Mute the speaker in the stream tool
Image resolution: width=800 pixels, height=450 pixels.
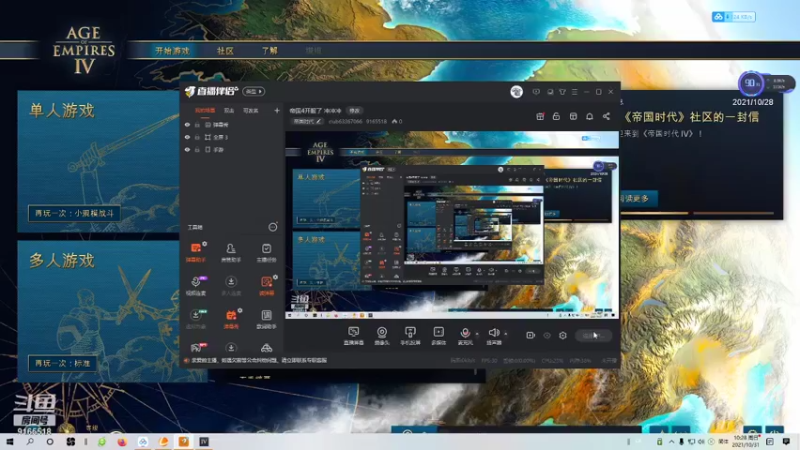point(493,336)
